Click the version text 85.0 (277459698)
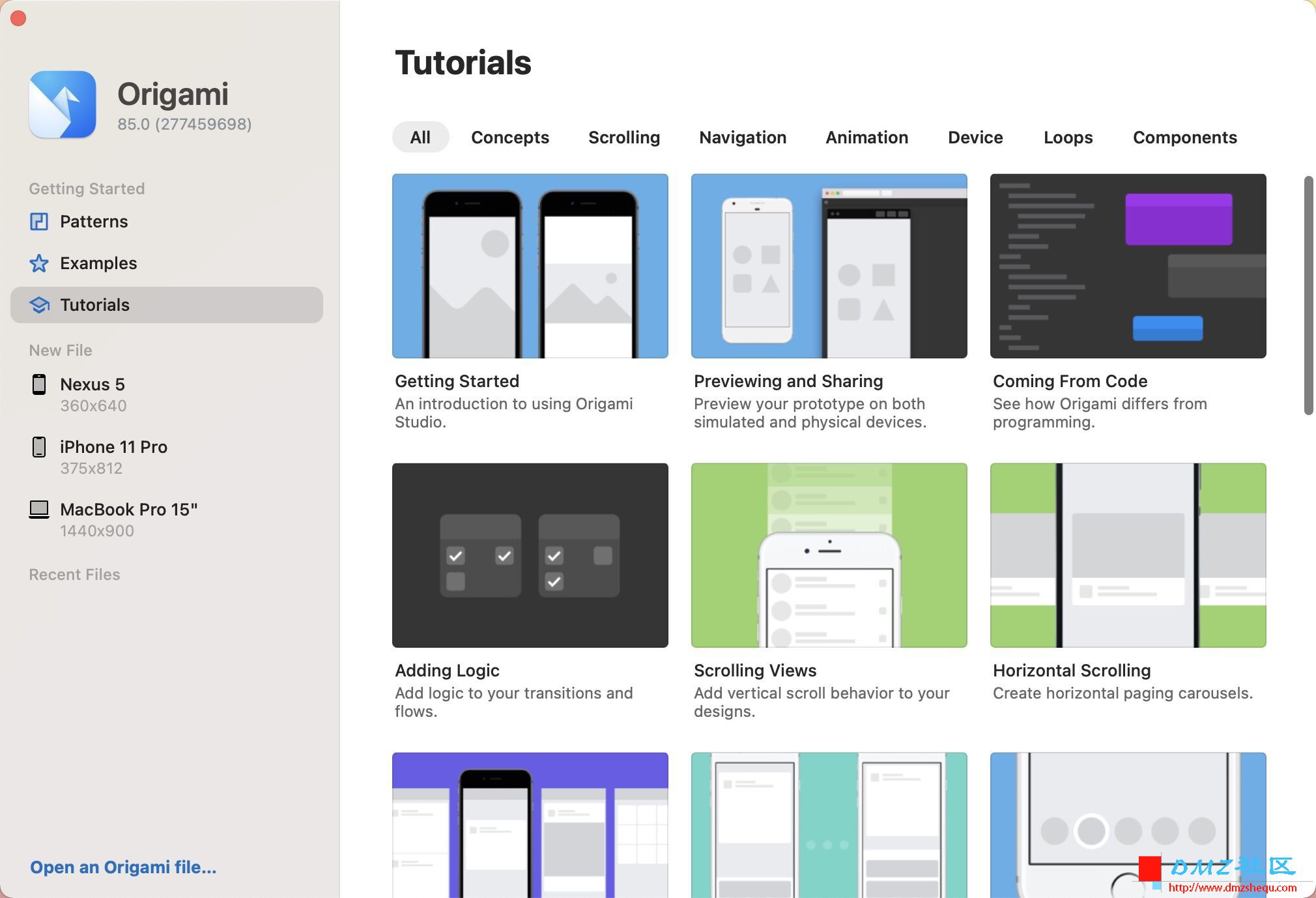This screenshot has width=1316, height=898. 184,124
